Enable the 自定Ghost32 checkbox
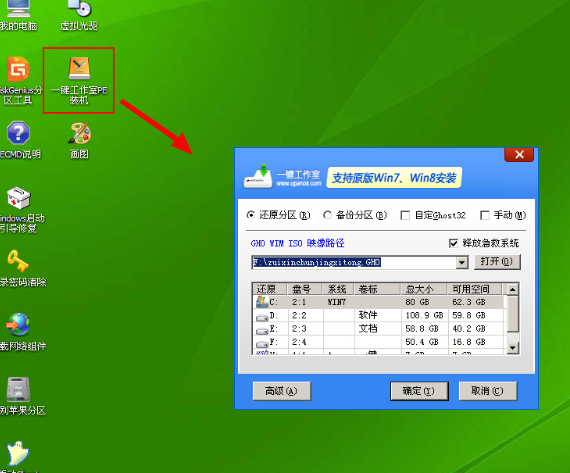 [x=405, y=215]
